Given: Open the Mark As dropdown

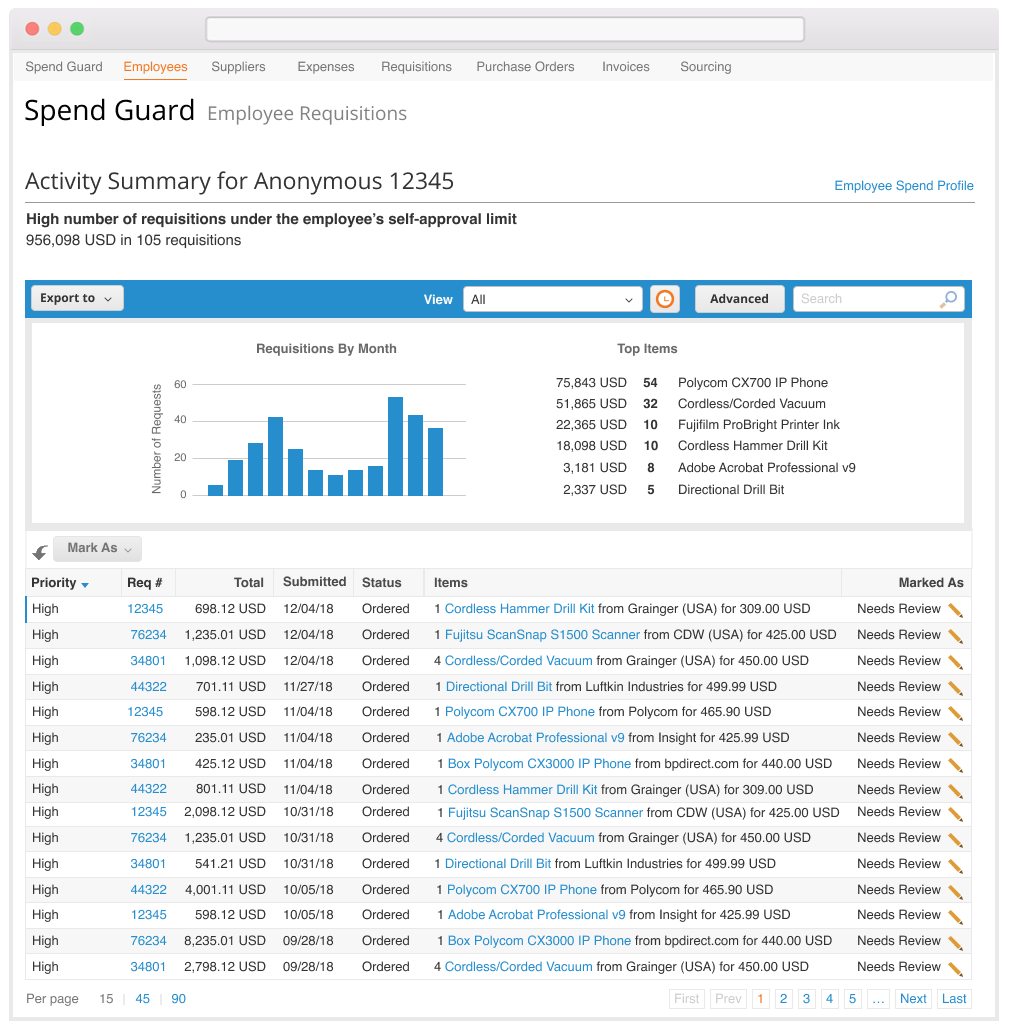Looking at the screenshot, I should coord(98,548).
